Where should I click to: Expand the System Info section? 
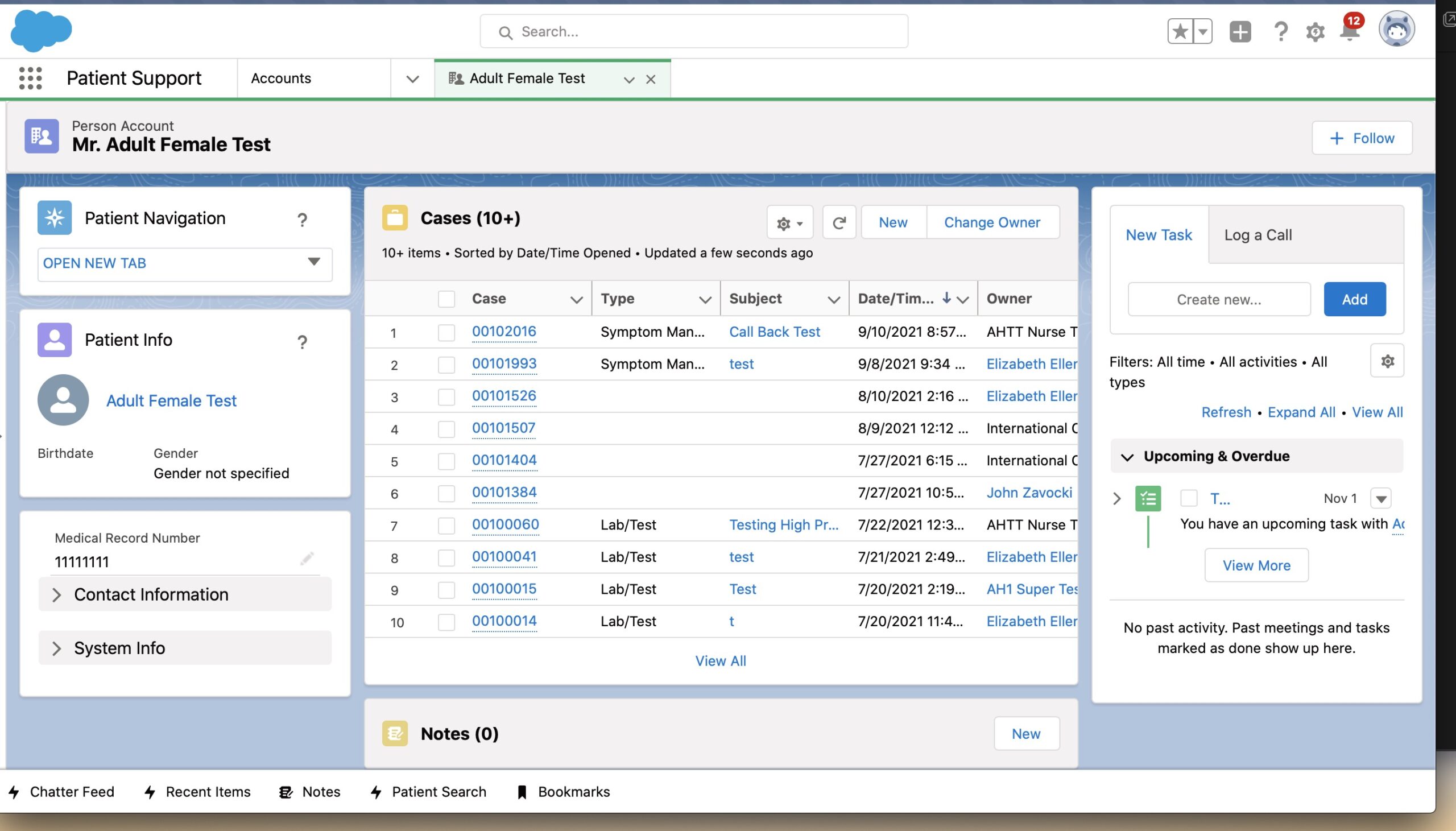click(x=185, y=648)
